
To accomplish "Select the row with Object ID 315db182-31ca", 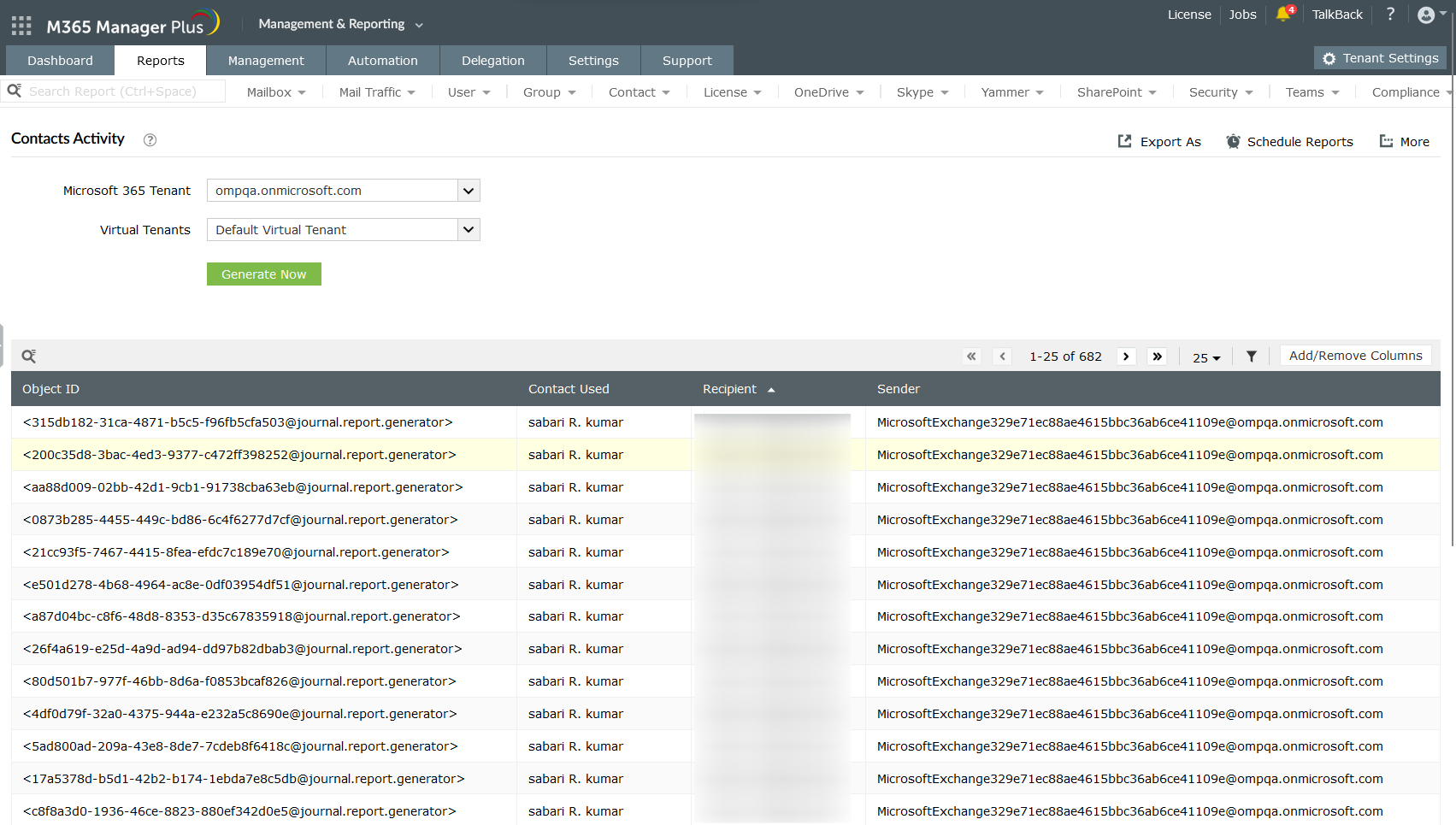I will [725, 422].
